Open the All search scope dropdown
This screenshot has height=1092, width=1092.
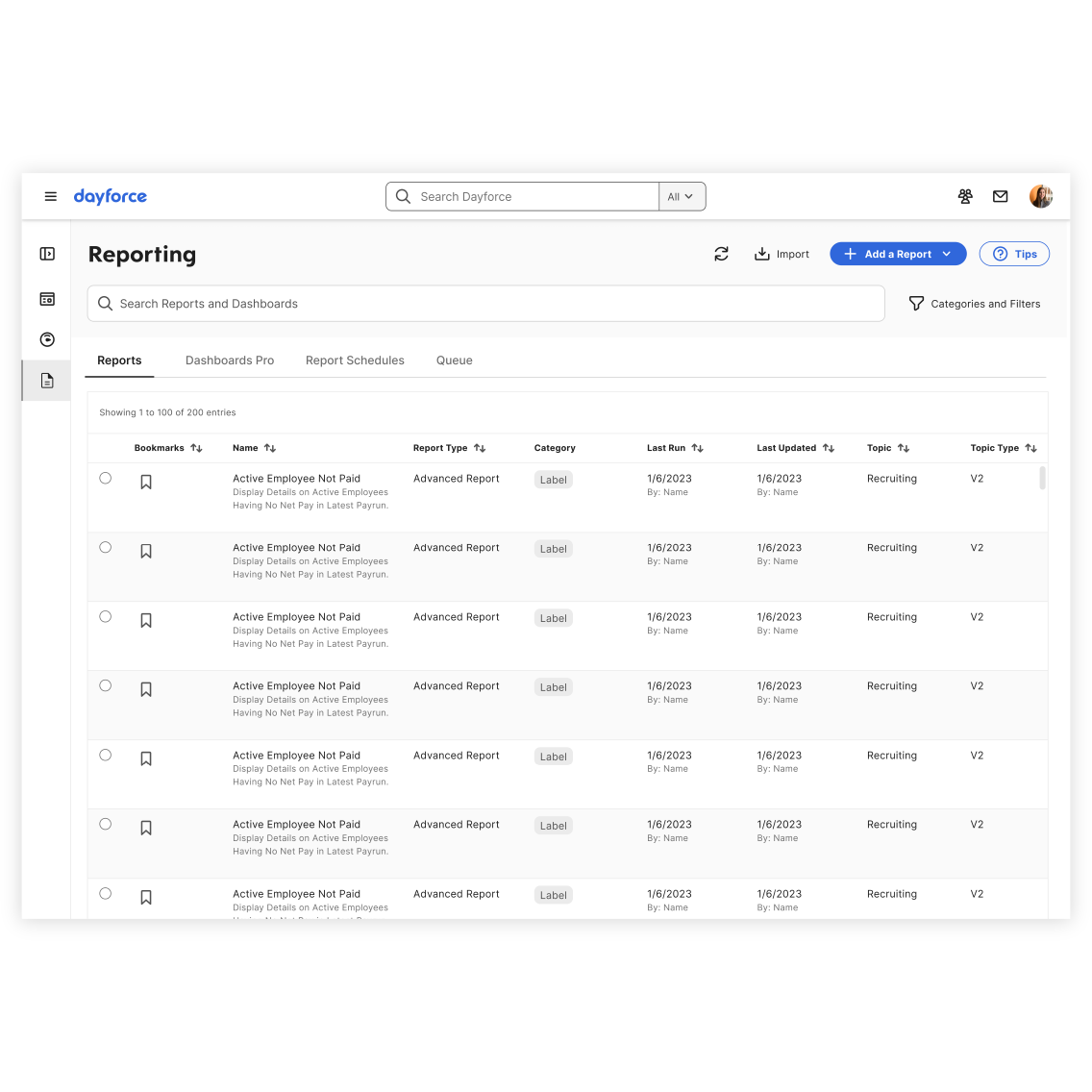pyautogui.click(x=681, y=196)
